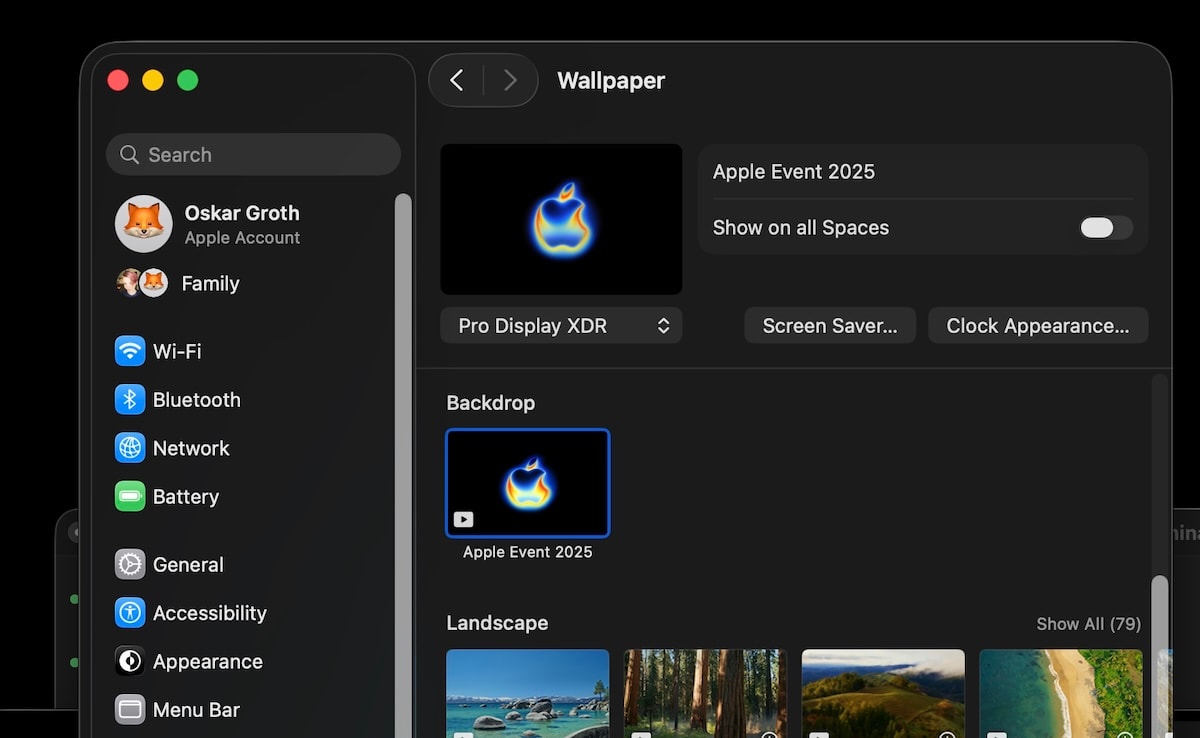1200x738 pixels.
Task: Click the sidebar scrollbar
Action: tap(403, 465)
